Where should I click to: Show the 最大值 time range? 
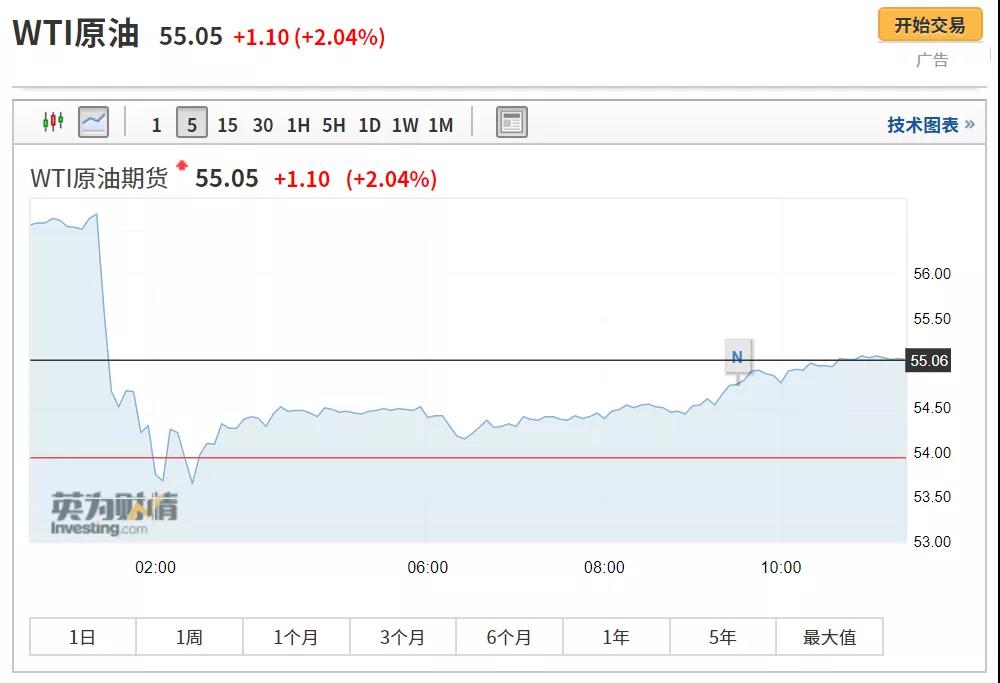pyautogui.click(x=829, y=637)
